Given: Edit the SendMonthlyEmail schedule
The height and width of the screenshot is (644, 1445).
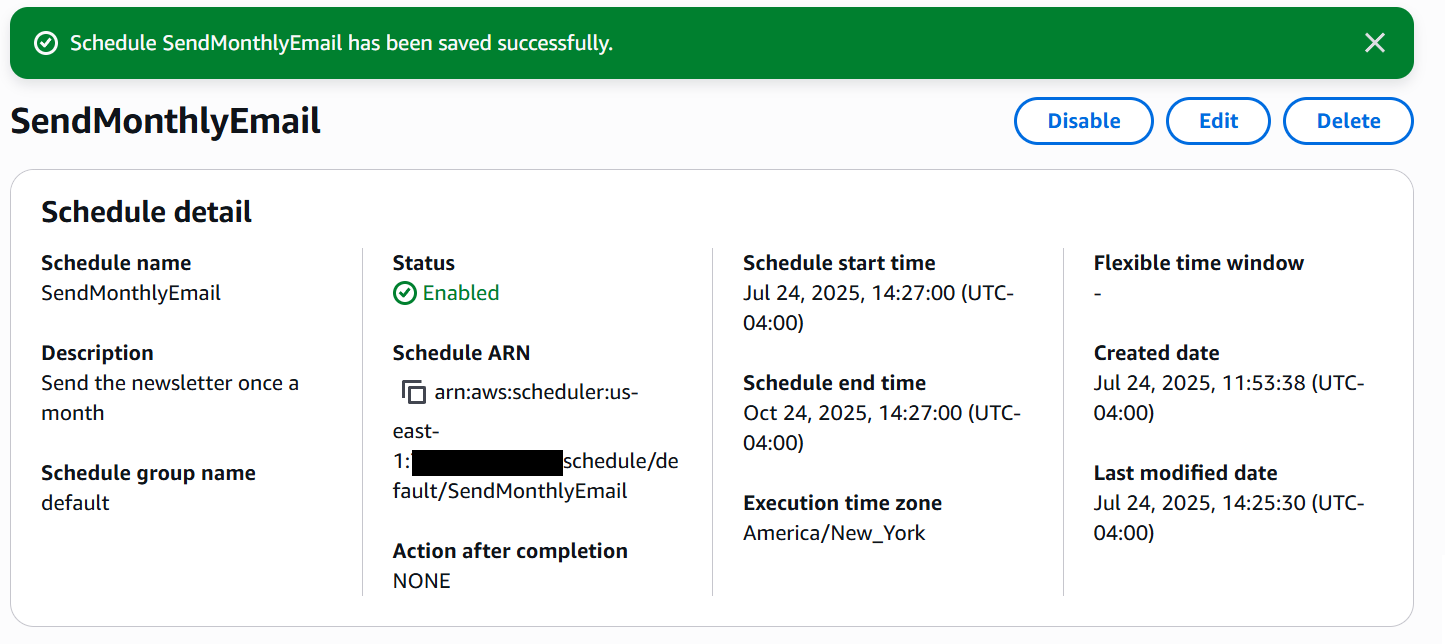Looking at the screenshot, I should (1218, 121).
